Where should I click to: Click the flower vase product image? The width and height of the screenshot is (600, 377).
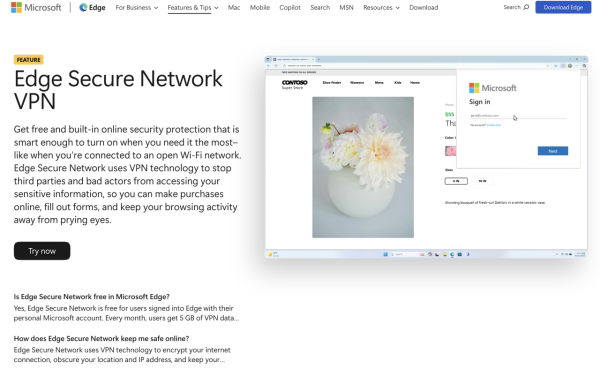click(363, 167)
